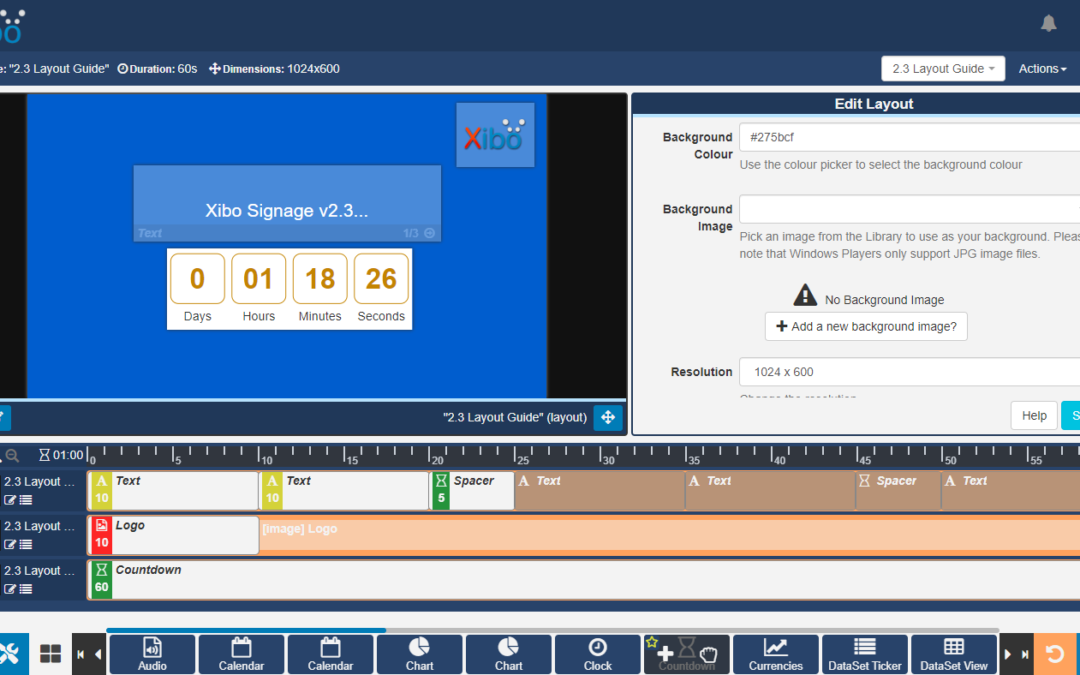Open the Resolution combo box
Viewport: 1080px width, 675px height.
tap(909, 372)
